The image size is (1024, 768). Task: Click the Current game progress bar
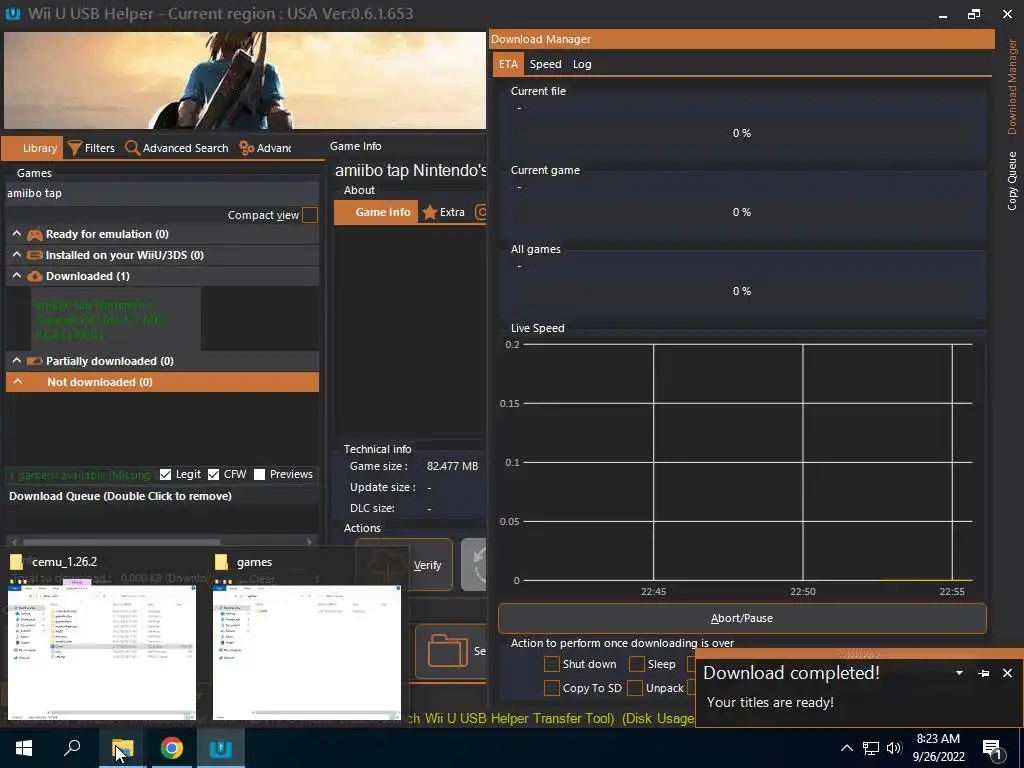pos(742,212)
